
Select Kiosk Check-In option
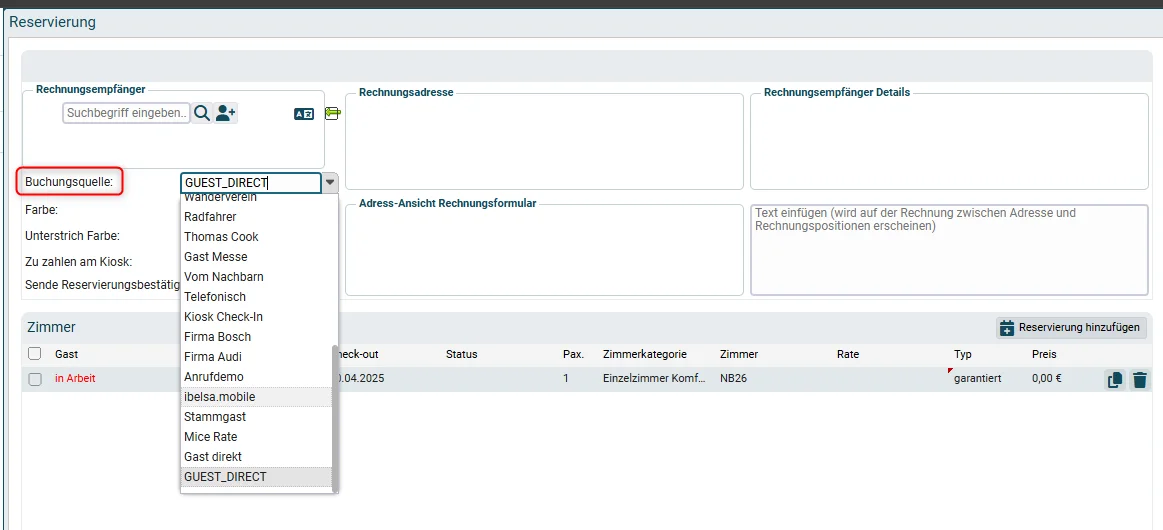pyautogui.click(x=256, y=317)
